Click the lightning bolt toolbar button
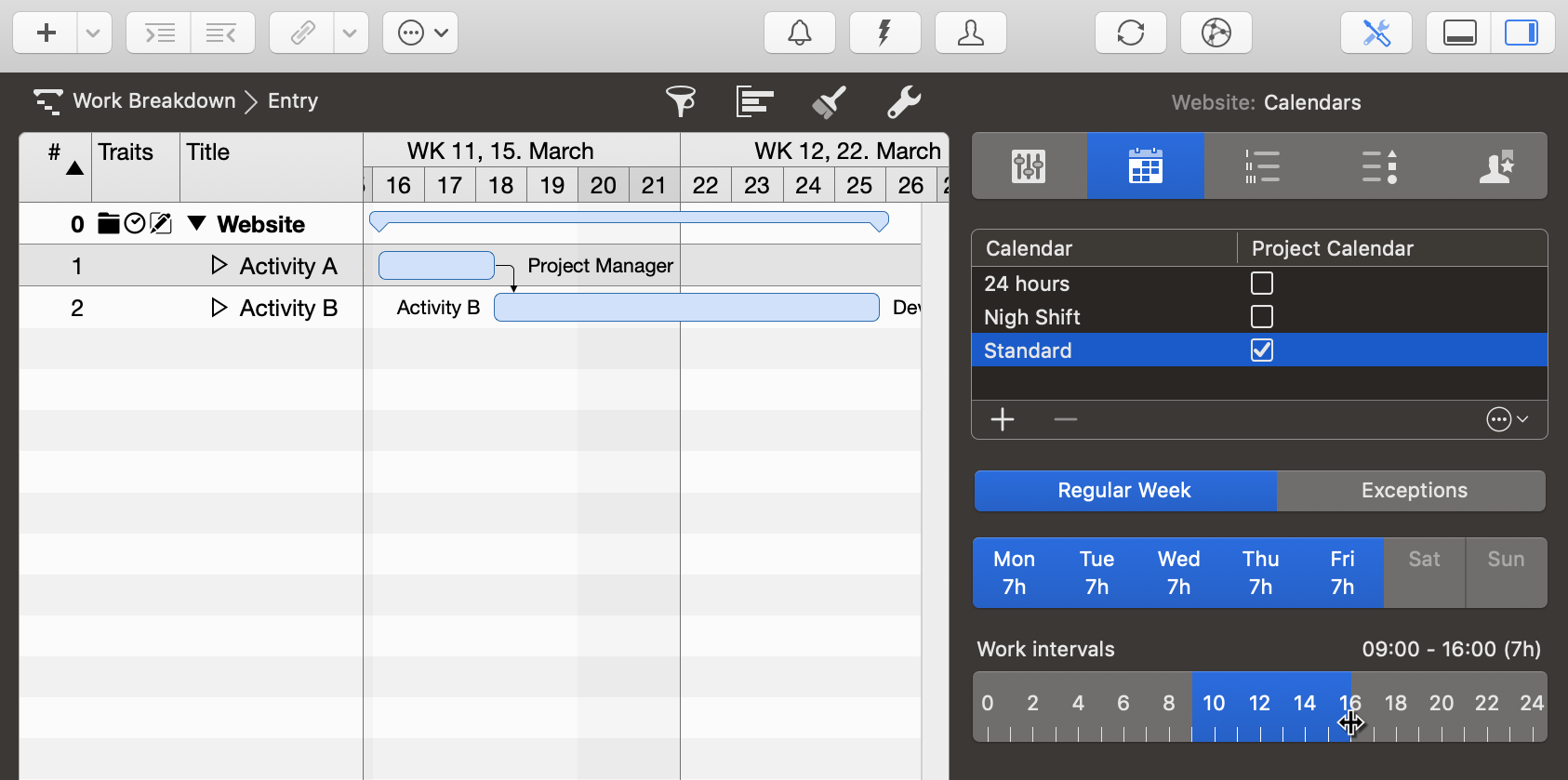This screenshot has height=780, width=1568. point(884,33)
